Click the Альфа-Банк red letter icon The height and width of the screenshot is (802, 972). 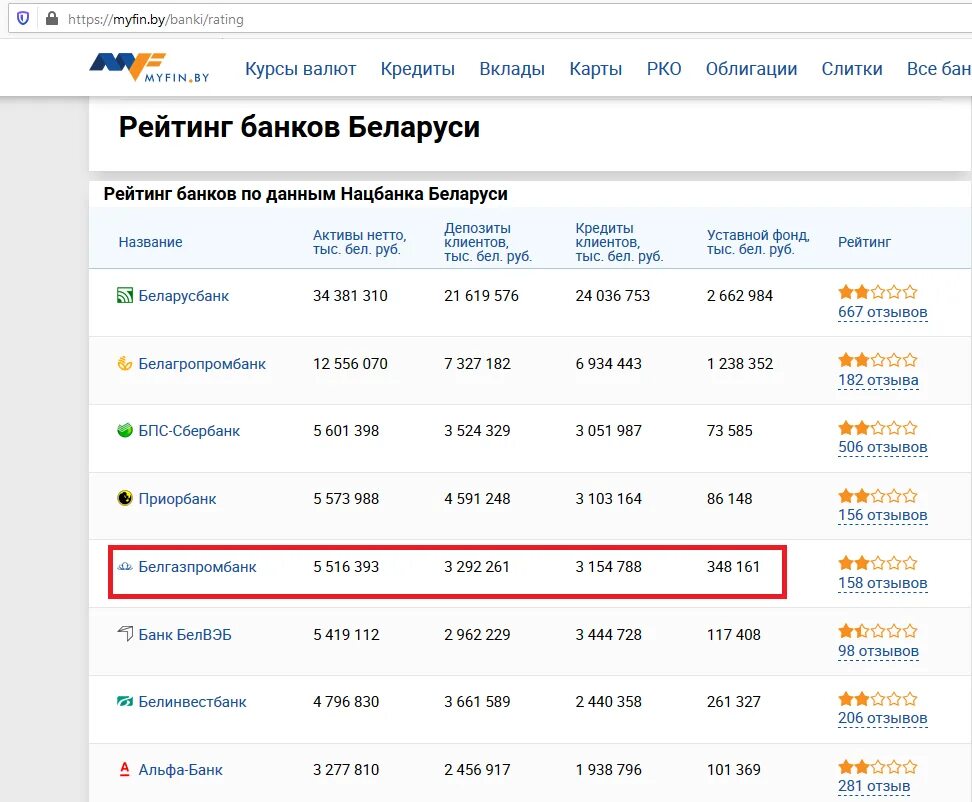(x=125, y=770)
